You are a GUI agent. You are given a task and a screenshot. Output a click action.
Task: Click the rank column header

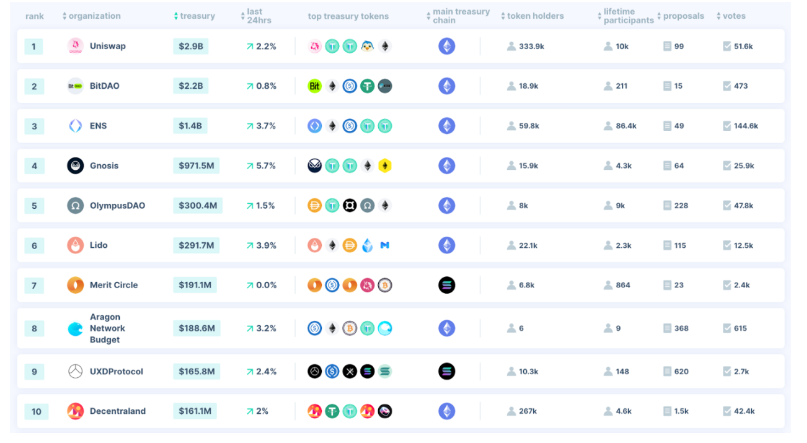click(34, 16)
